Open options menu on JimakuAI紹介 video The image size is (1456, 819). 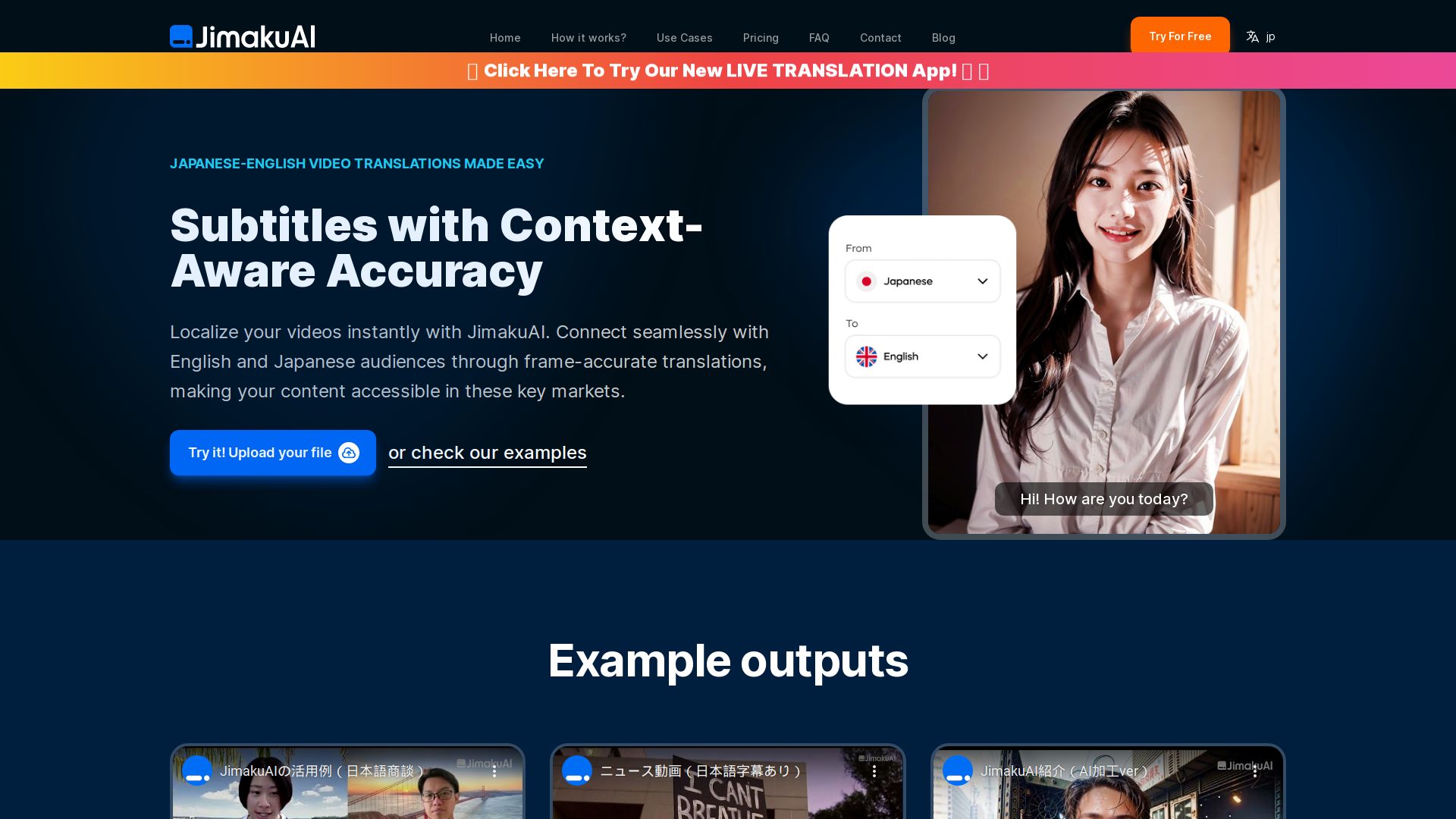click(1255, 770)
